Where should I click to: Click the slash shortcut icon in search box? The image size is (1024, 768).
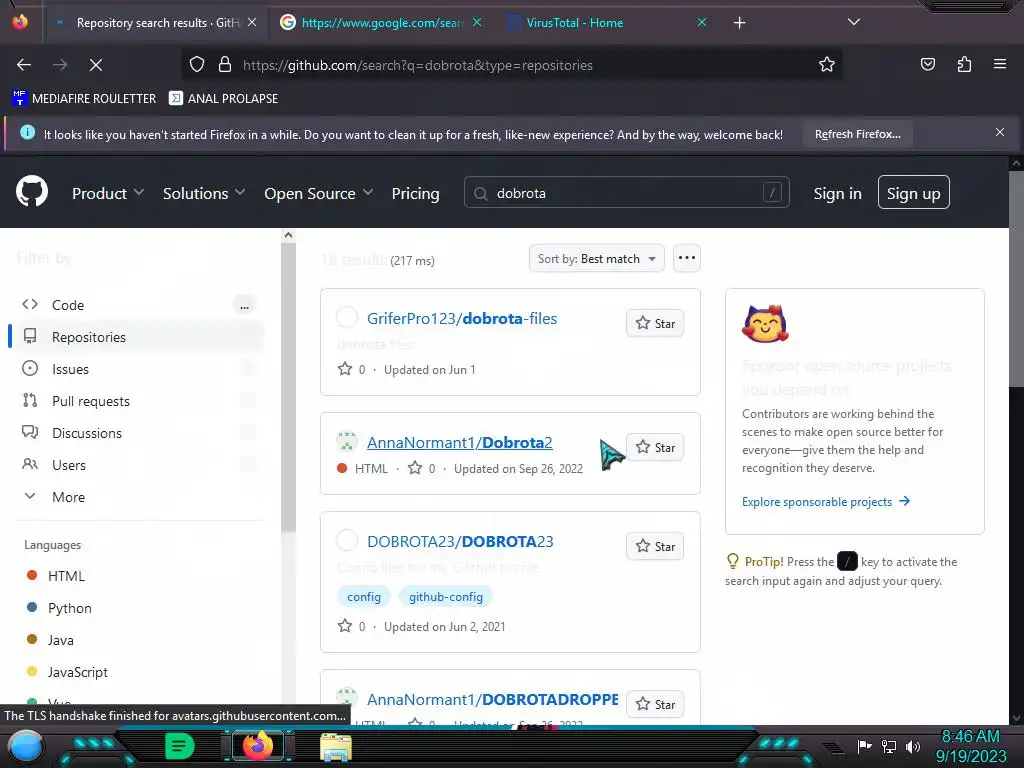click(772, 193)
